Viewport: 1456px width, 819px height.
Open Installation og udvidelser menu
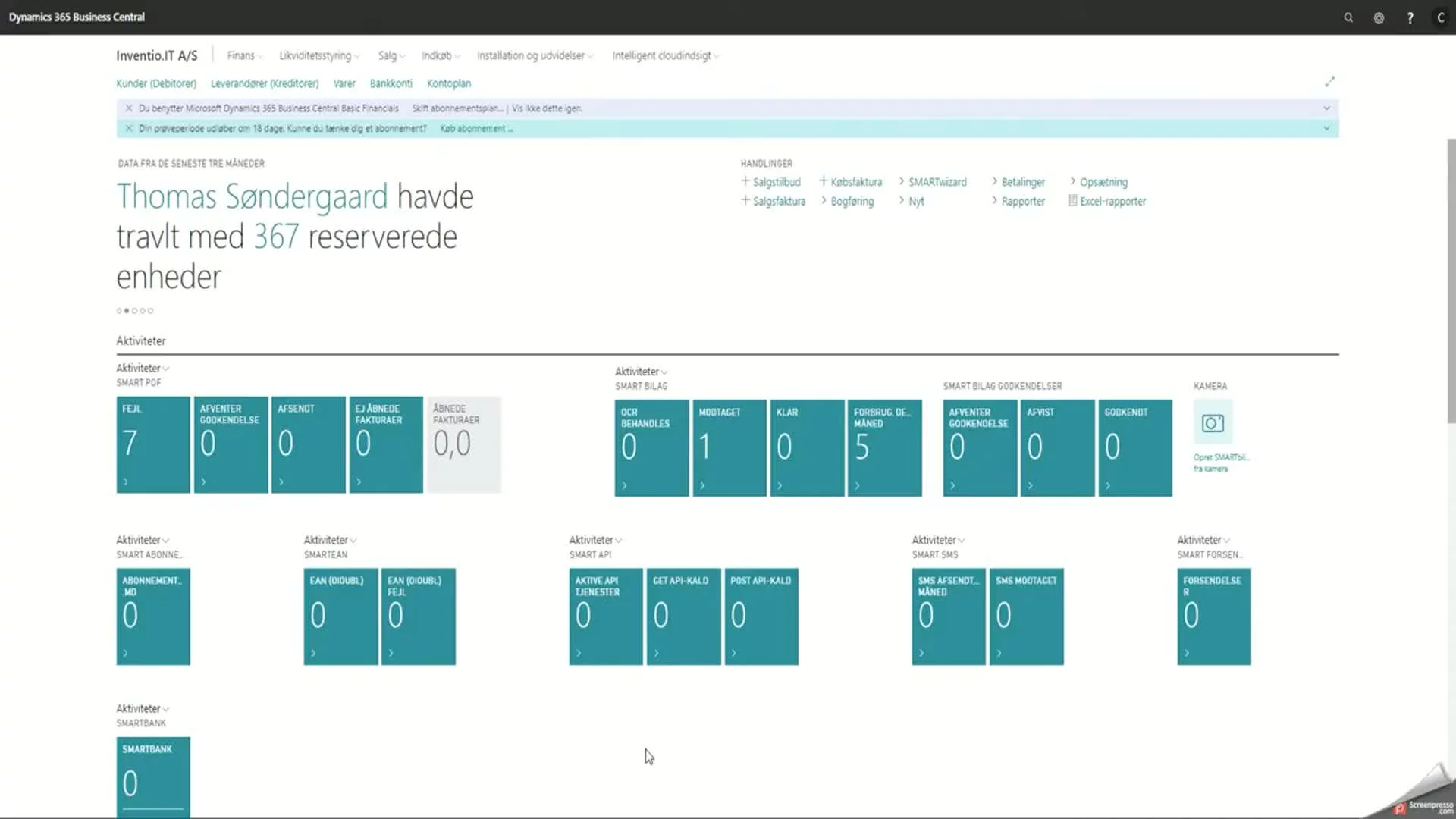[535, 55]
